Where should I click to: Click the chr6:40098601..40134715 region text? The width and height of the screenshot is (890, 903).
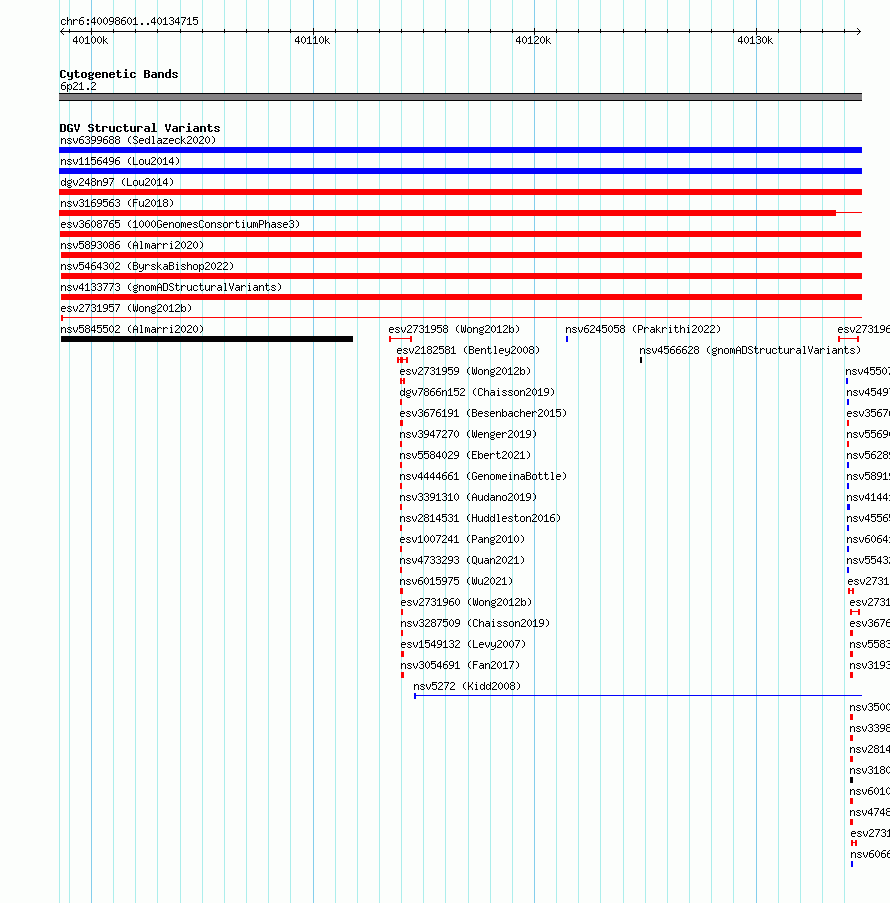coord(130,22)
